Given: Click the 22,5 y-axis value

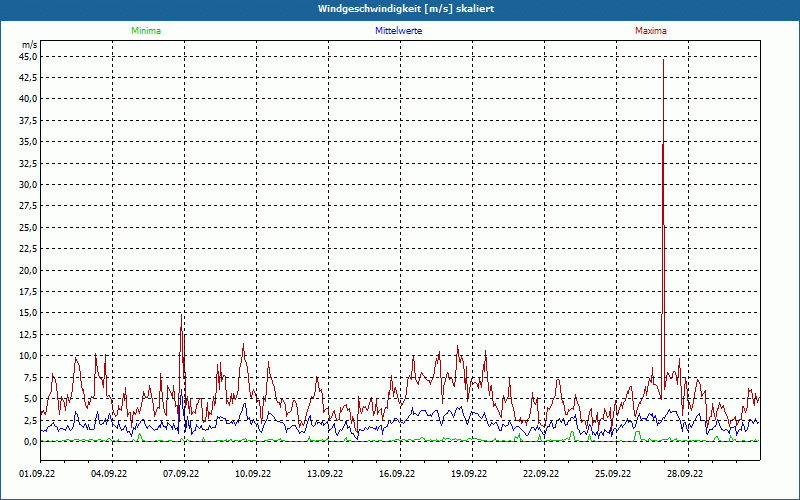Looking at the screenshot, I should point(29,249).
